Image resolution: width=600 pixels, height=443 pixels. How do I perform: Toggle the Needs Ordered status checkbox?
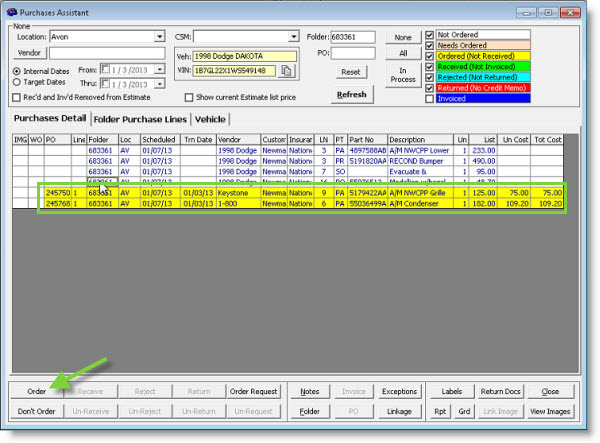click(429, 46)
